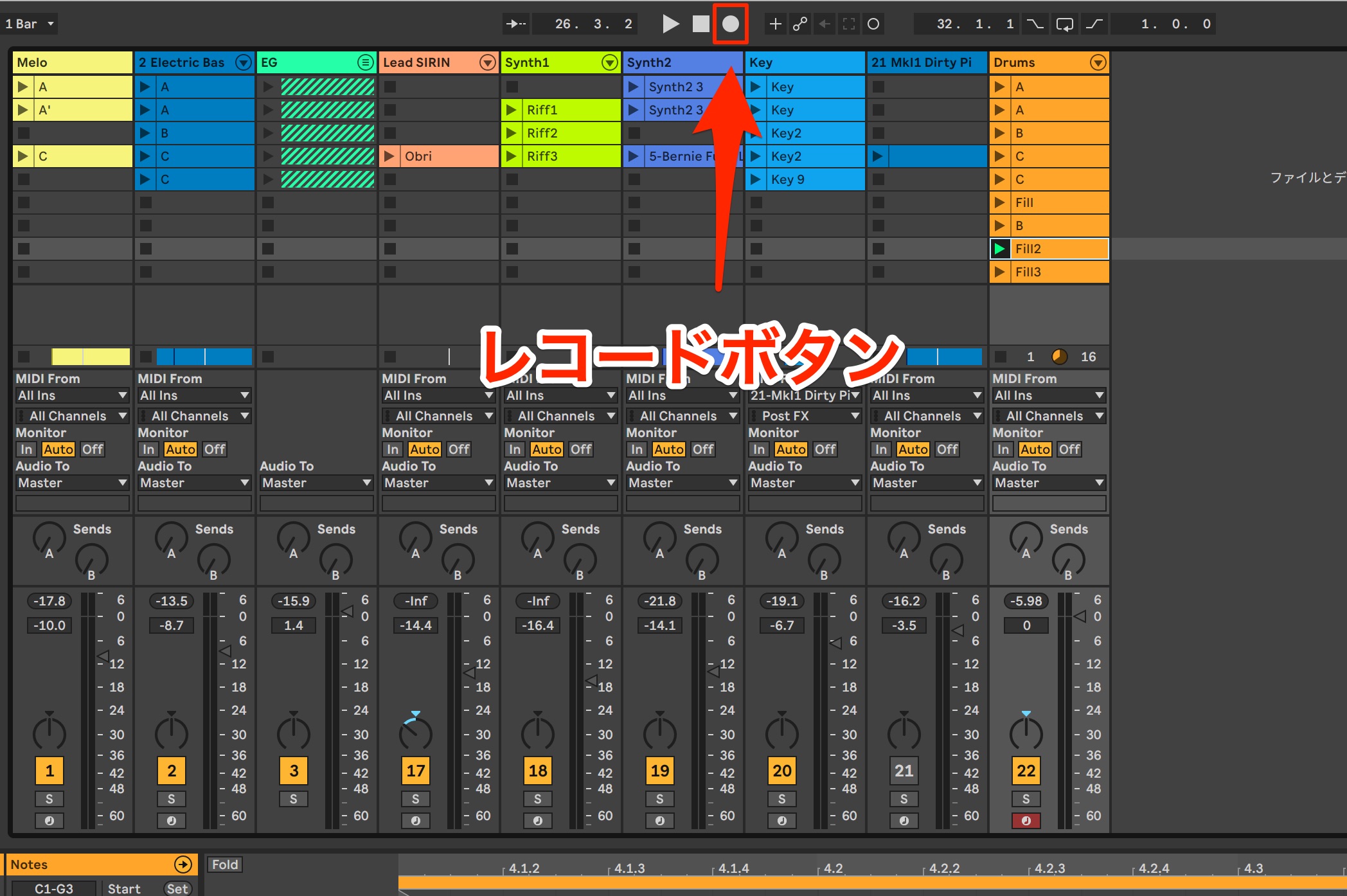Start playback with the Play button
This screenshot has height=896, width=1347.
[670, 24]
